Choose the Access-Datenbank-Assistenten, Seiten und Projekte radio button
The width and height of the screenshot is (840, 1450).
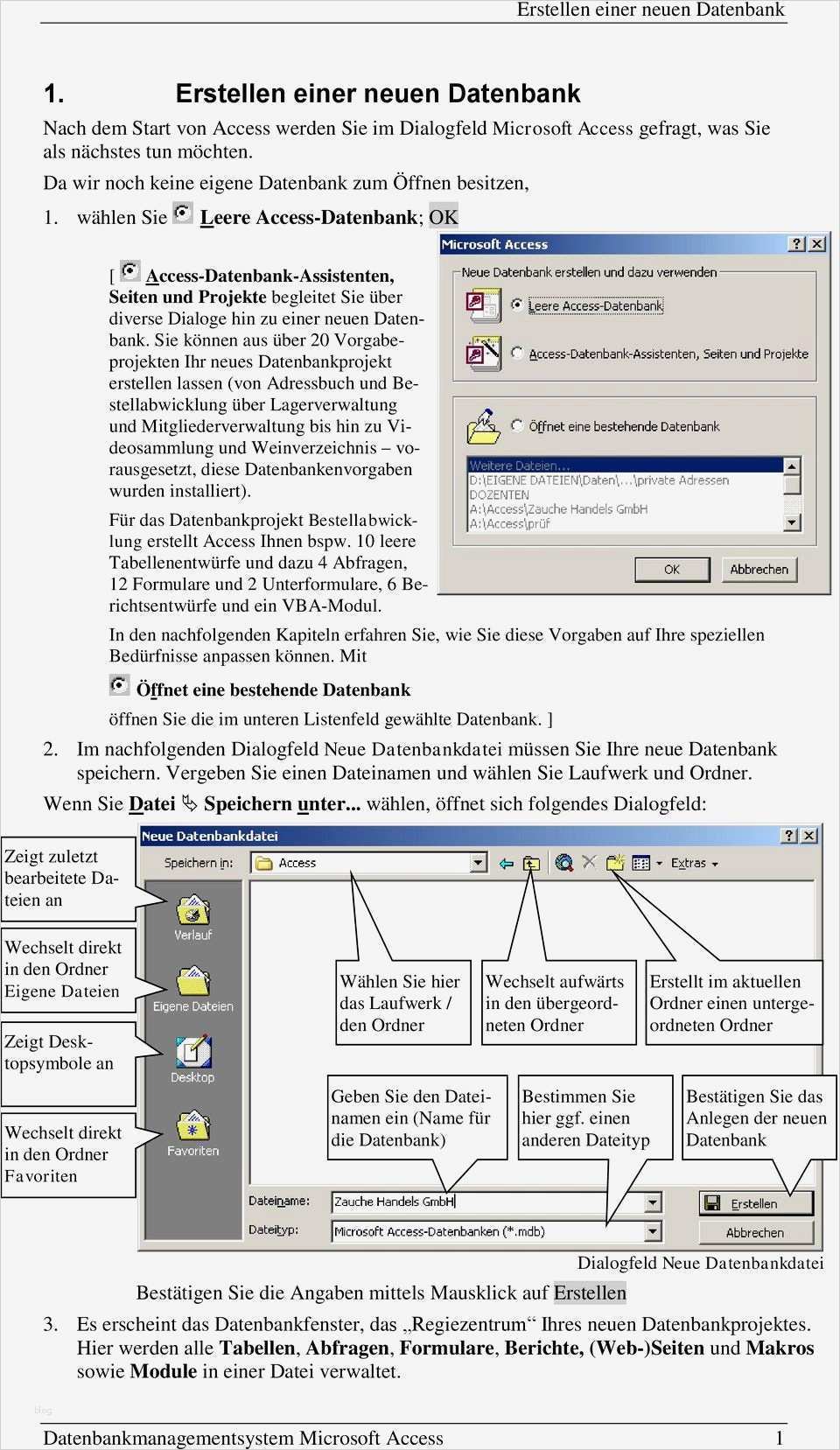click(517, 353)
